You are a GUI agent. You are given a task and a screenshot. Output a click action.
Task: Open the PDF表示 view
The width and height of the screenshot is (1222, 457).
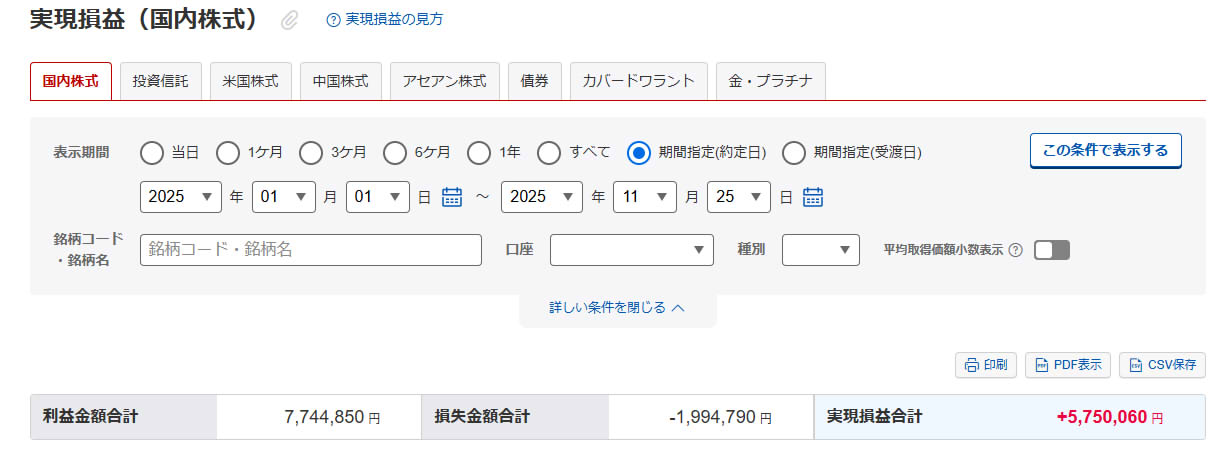pos(1067,365)
